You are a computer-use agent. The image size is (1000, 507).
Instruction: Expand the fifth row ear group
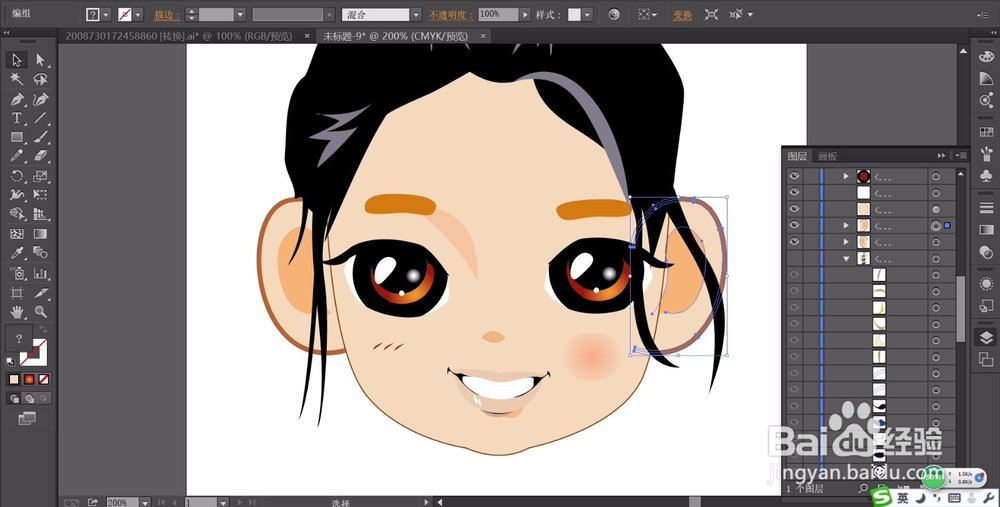(846, 242)
